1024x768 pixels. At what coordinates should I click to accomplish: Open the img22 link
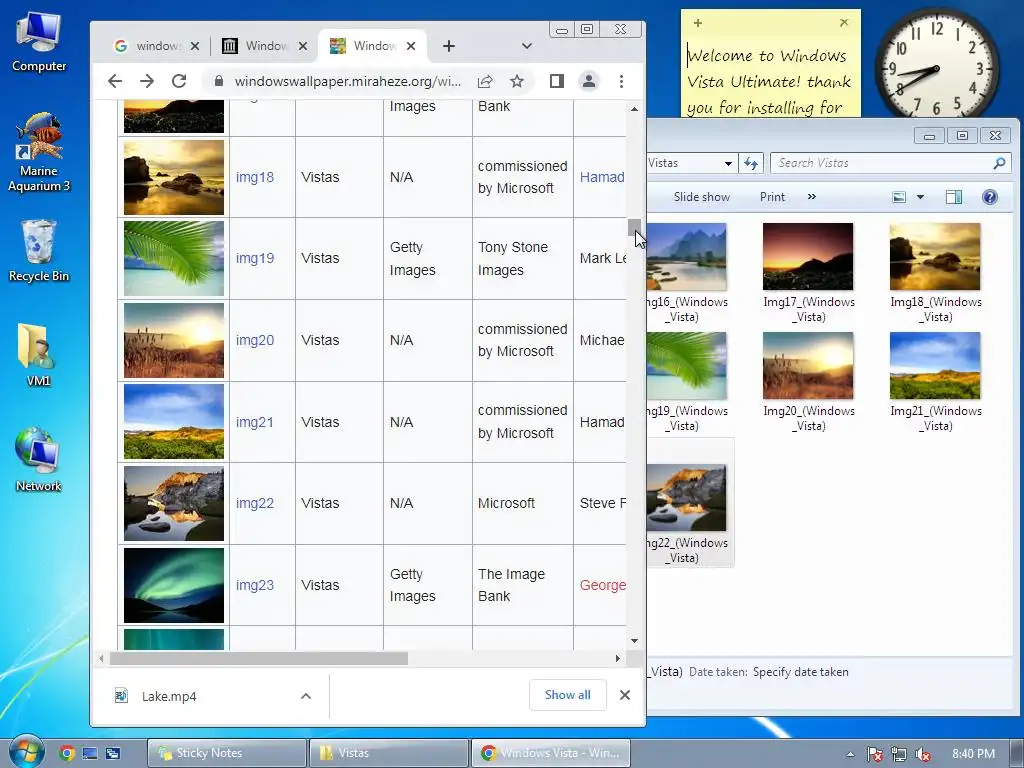[255, 503]
